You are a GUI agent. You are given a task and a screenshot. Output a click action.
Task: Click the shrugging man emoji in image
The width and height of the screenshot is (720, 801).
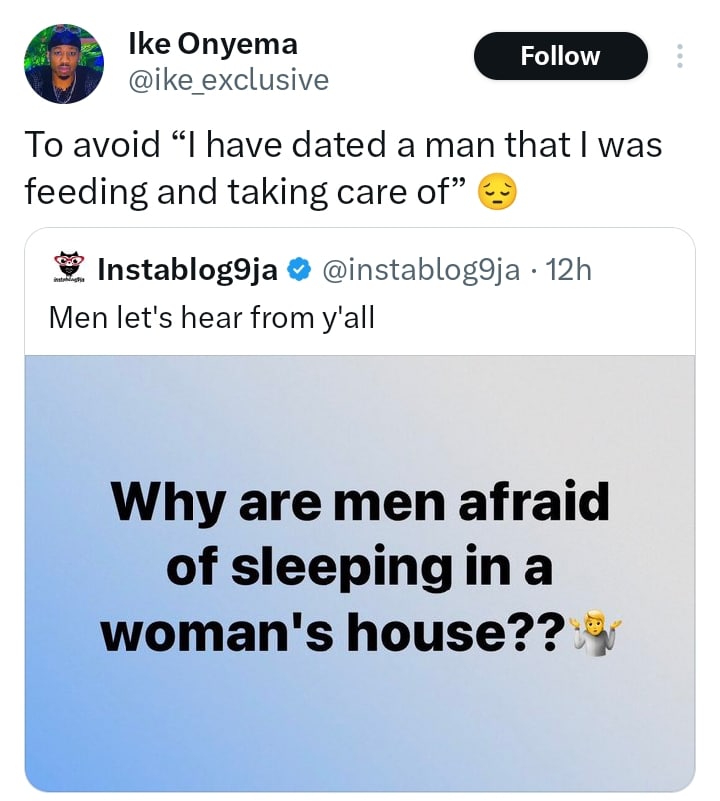[595, 633]
